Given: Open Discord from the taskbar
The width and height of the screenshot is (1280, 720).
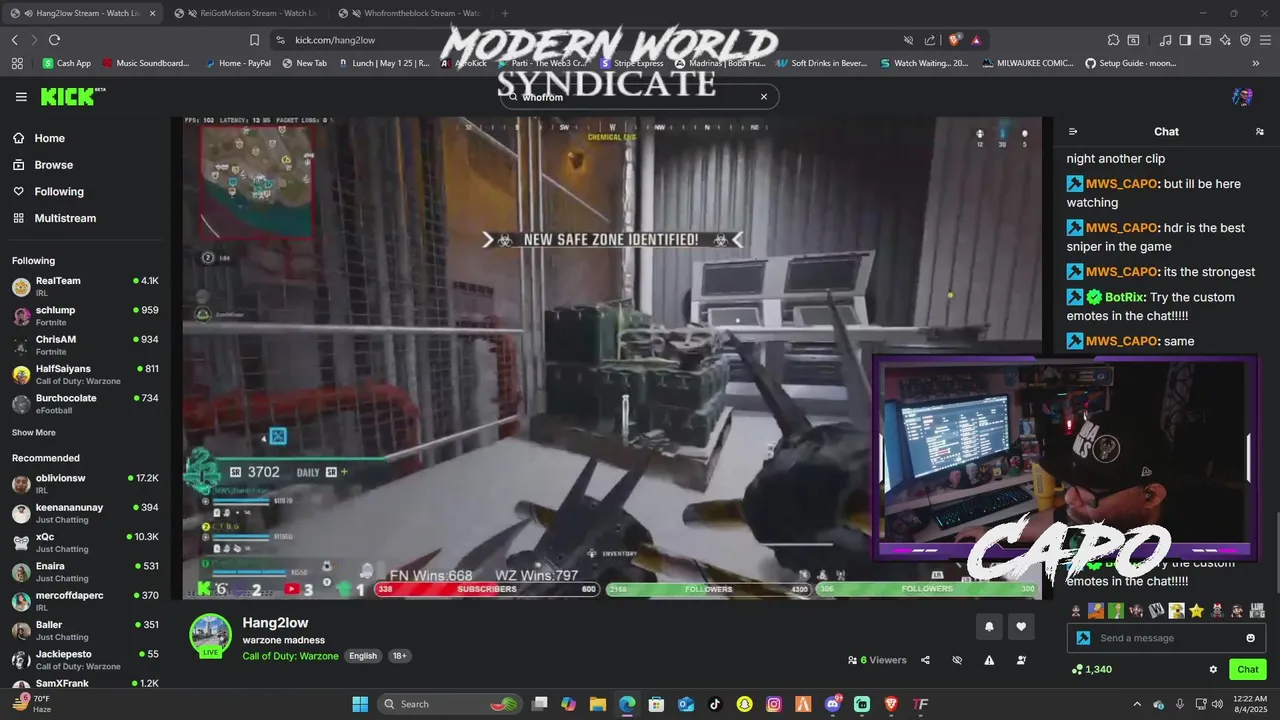Looking at the screenshot, I should point(833,704).
